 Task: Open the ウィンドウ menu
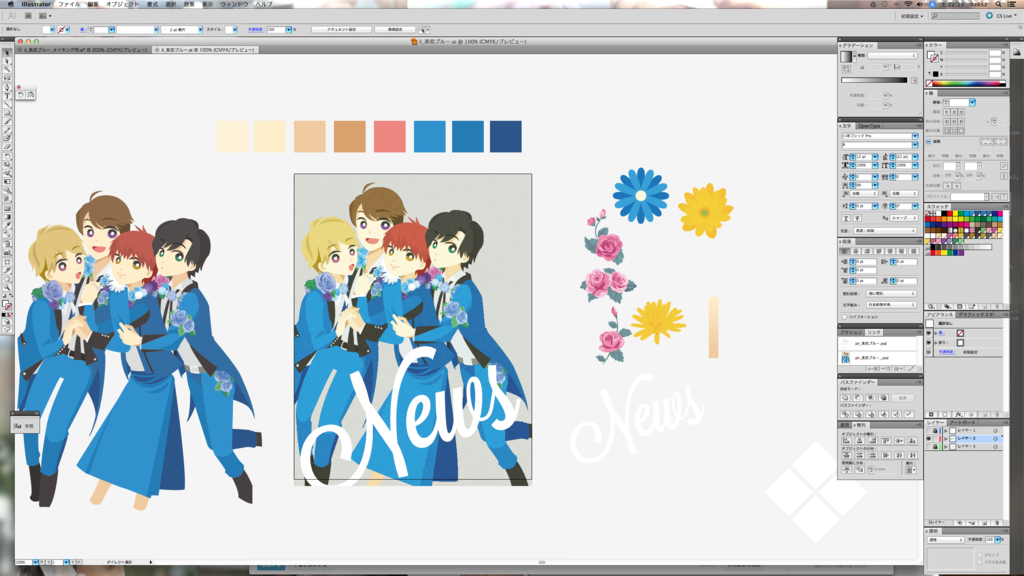tap(234, 4)
